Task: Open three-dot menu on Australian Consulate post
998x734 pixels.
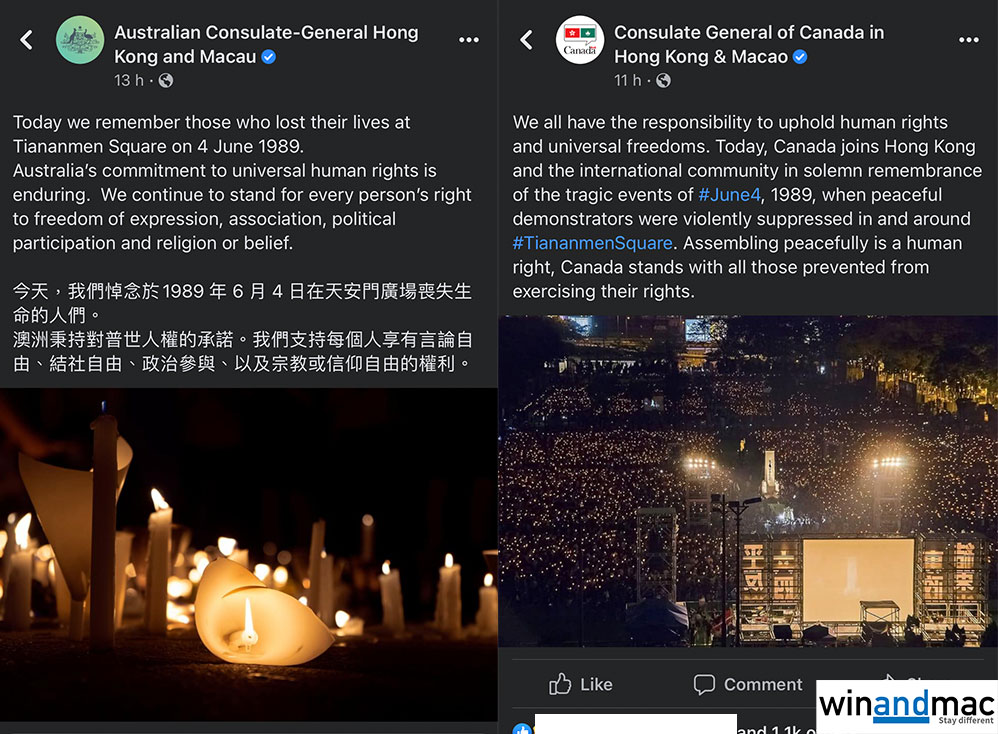Action: click(x=469, y=40)
